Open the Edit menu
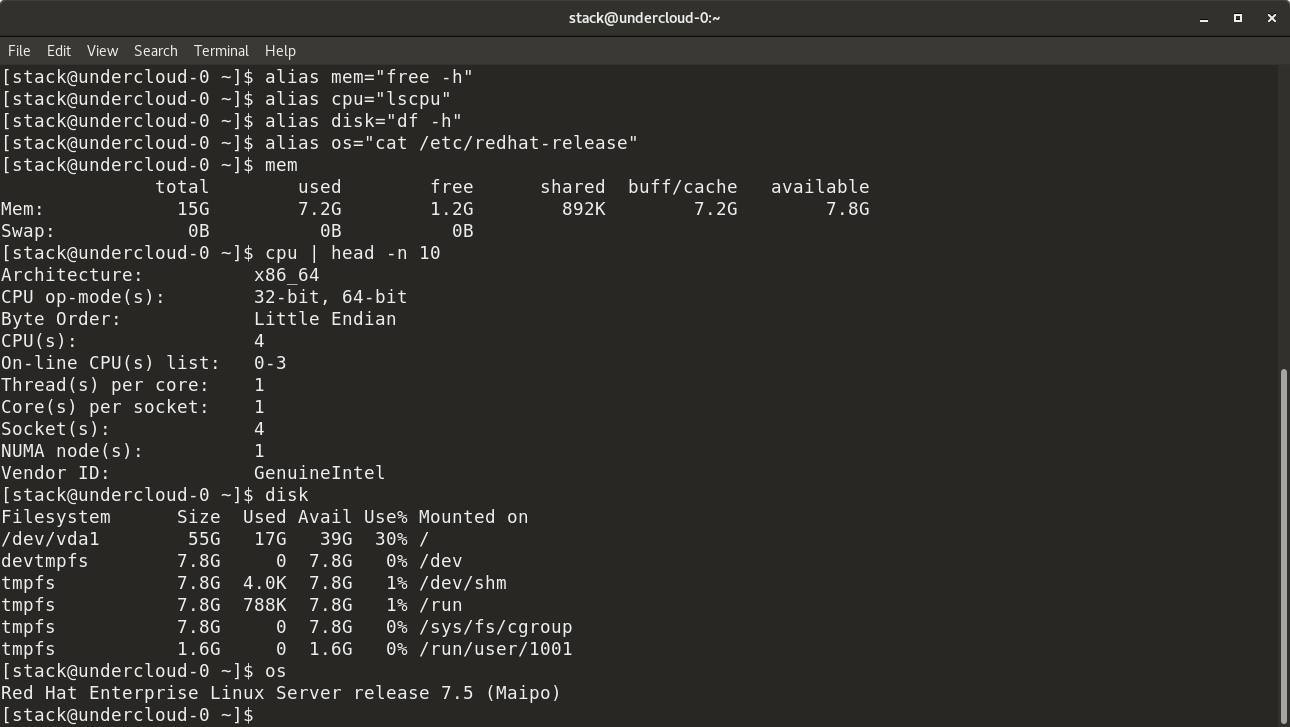The image size is (1290, 727). click(58, 51)
